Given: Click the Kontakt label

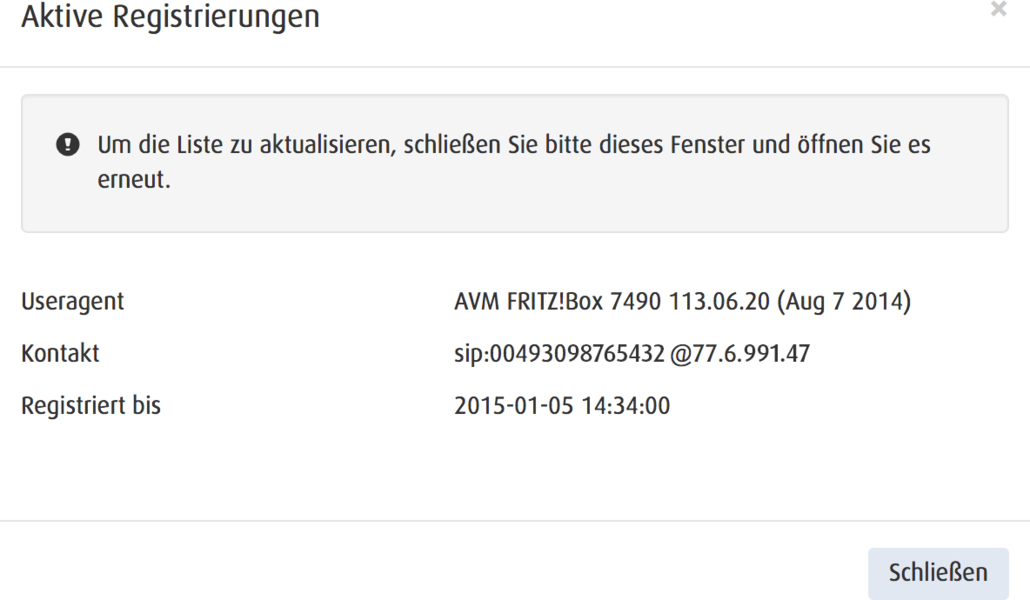Looking at the screenshot, I should click(x=60, y=354).
